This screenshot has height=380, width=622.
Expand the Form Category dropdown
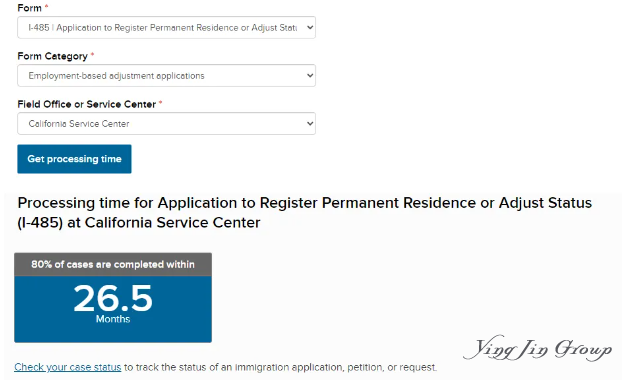pyautogui.click(x=166, y=75)
